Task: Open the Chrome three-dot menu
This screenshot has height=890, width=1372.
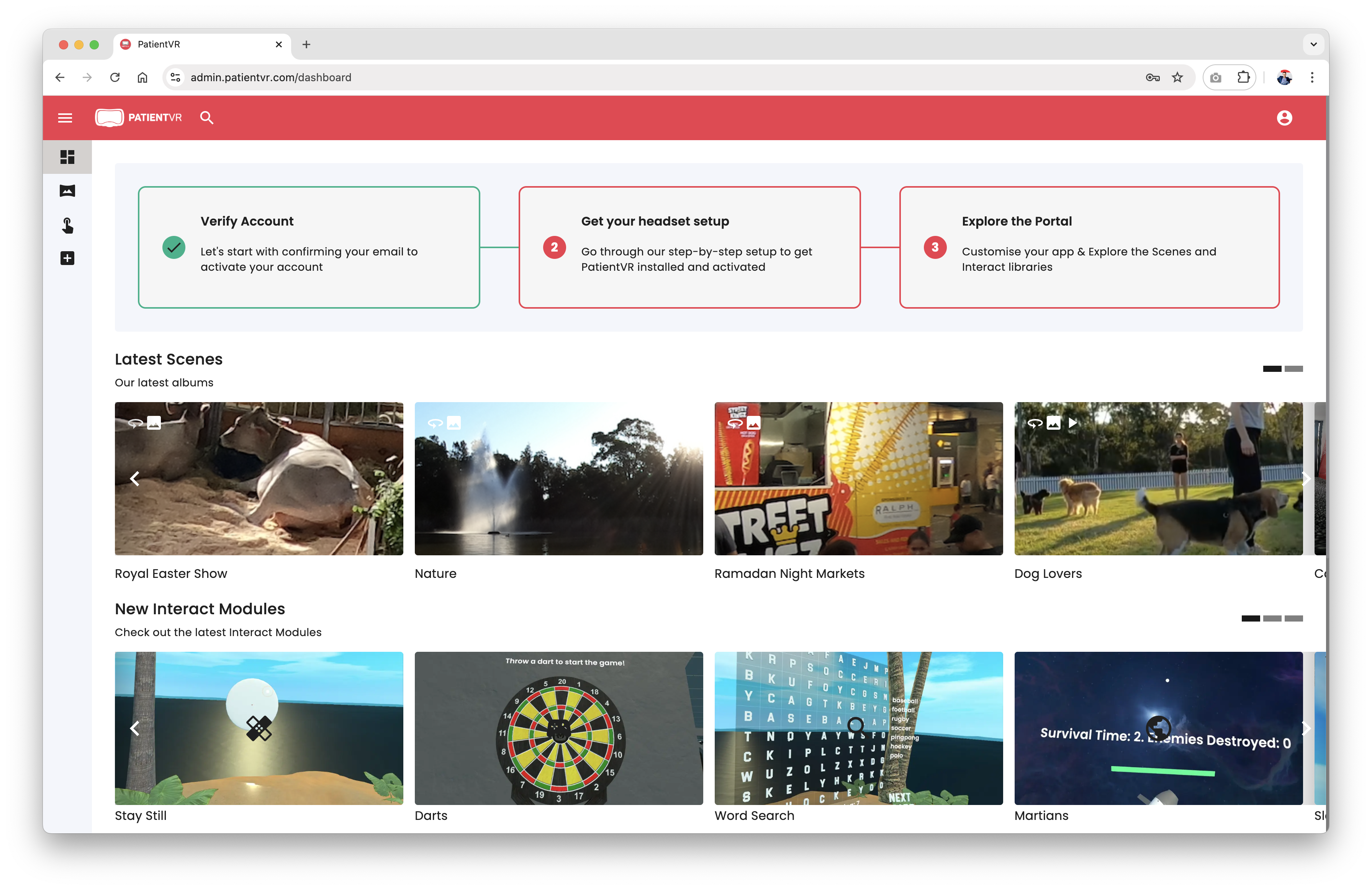Action: point(1312,77)
